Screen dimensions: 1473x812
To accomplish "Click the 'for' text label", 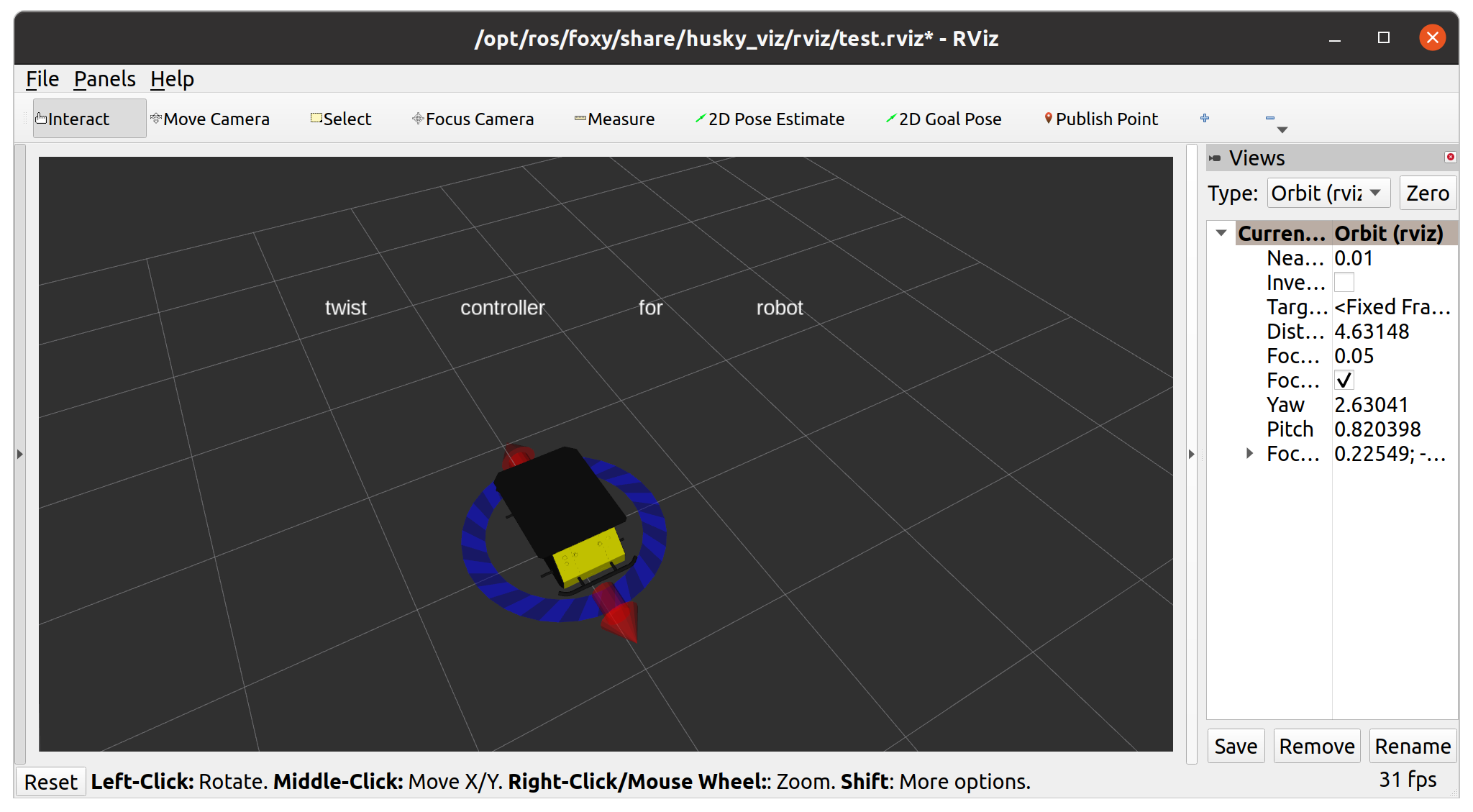I will coord(650,308).
